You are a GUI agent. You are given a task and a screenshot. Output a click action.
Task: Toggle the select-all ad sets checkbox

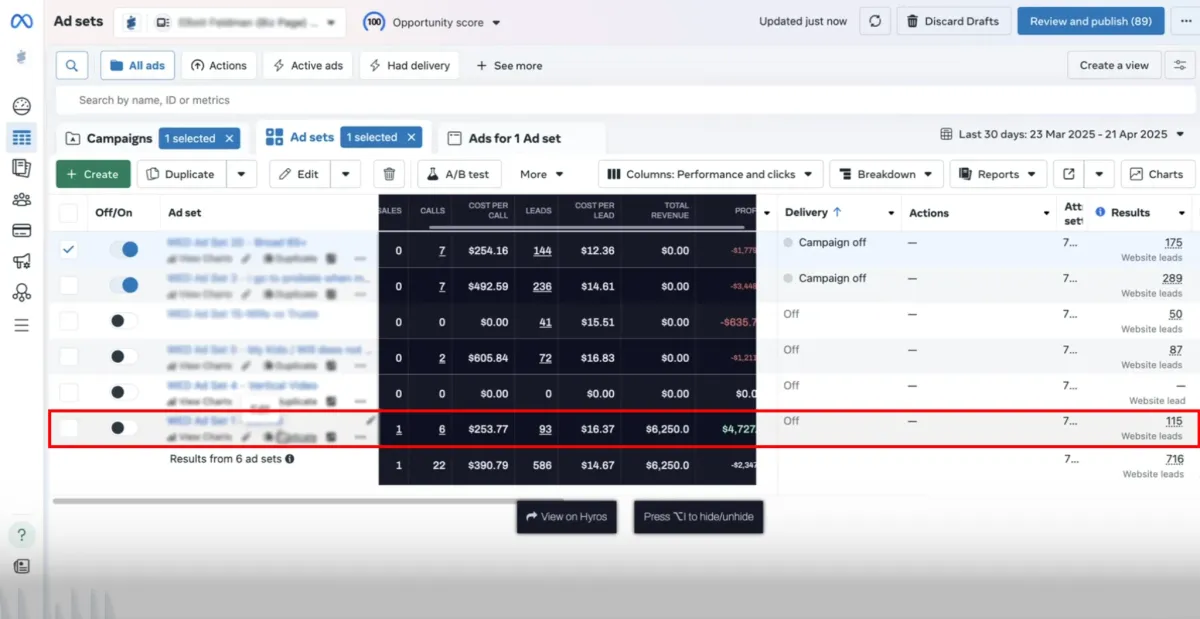[68, 213]
